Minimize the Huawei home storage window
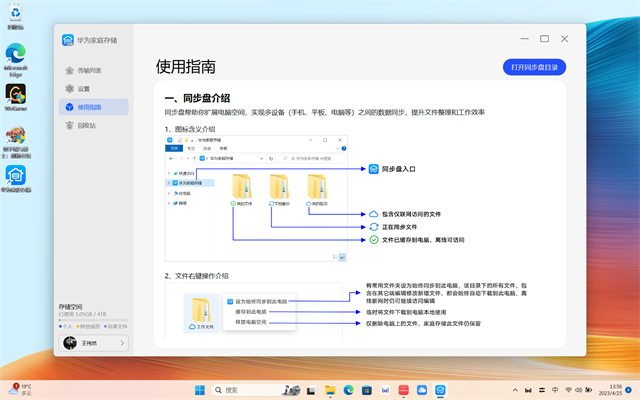 [x=524, y=39]
